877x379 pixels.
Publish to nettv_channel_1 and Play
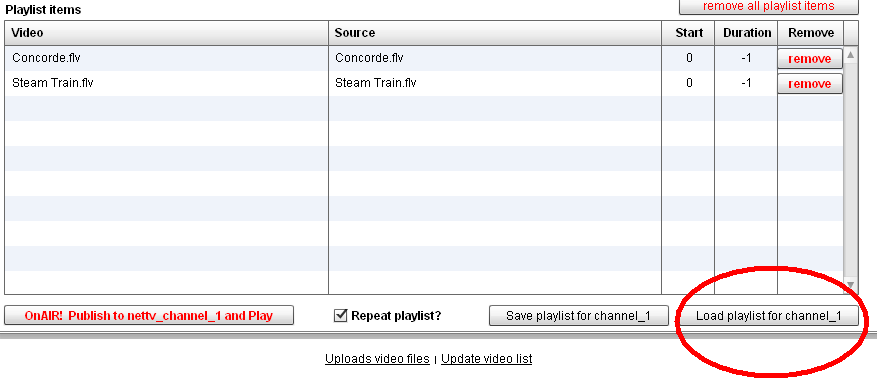click(x=149, y=315)
